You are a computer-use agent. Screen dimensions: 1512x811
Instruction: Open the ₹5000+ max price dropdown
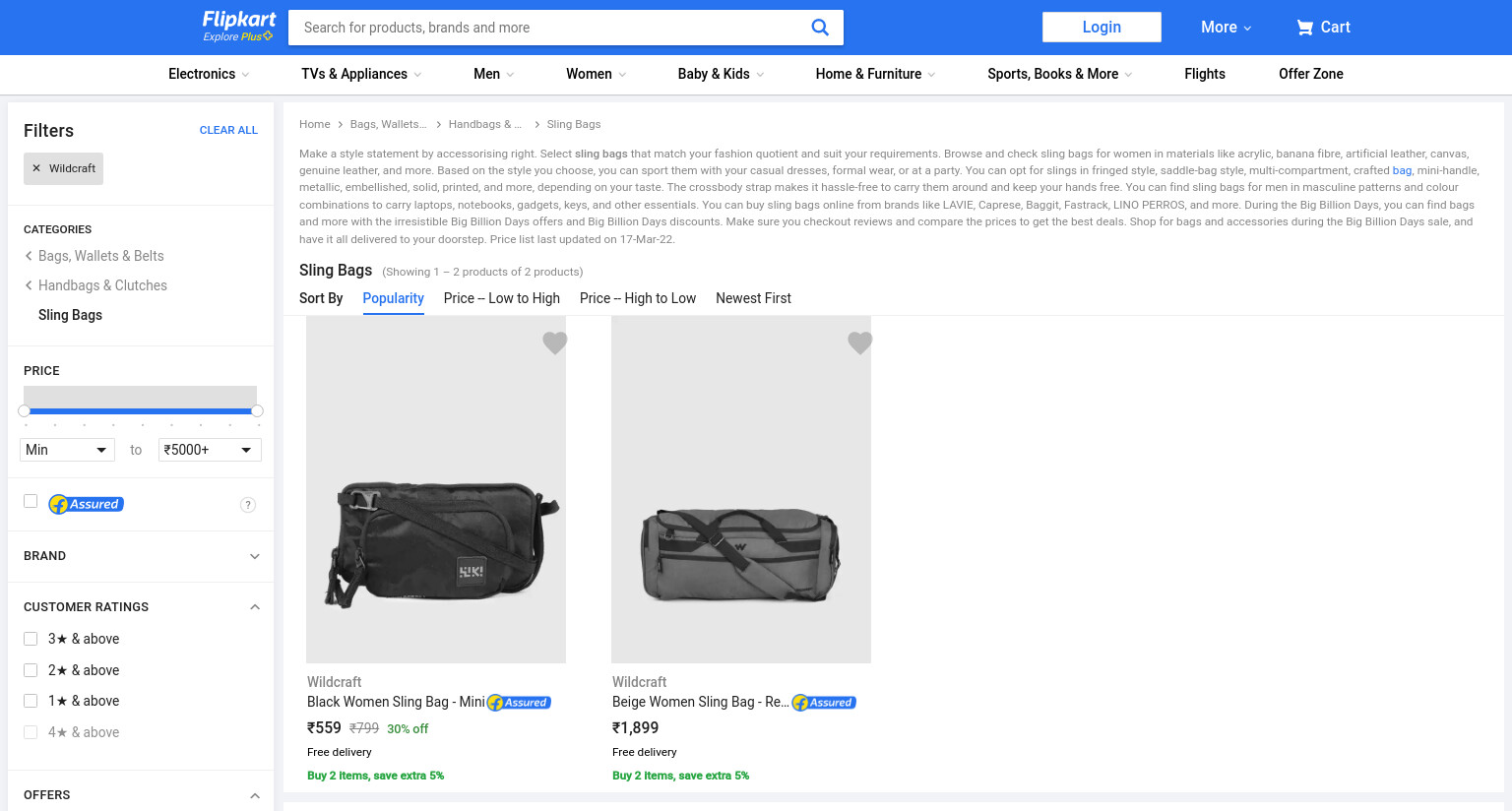tap(210, 450)
